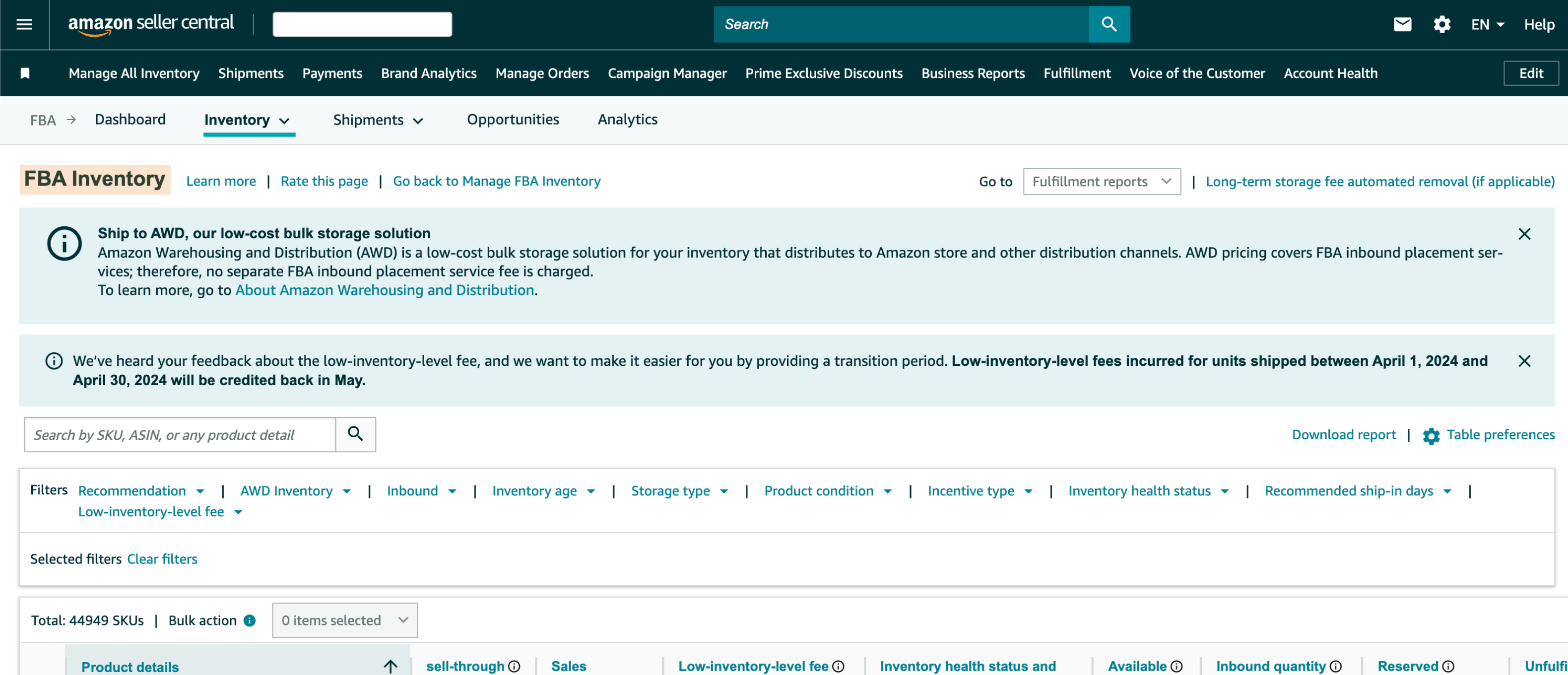1568x675 pixels.
Task: Click the Reserved column info icon
Action: 1448,667
